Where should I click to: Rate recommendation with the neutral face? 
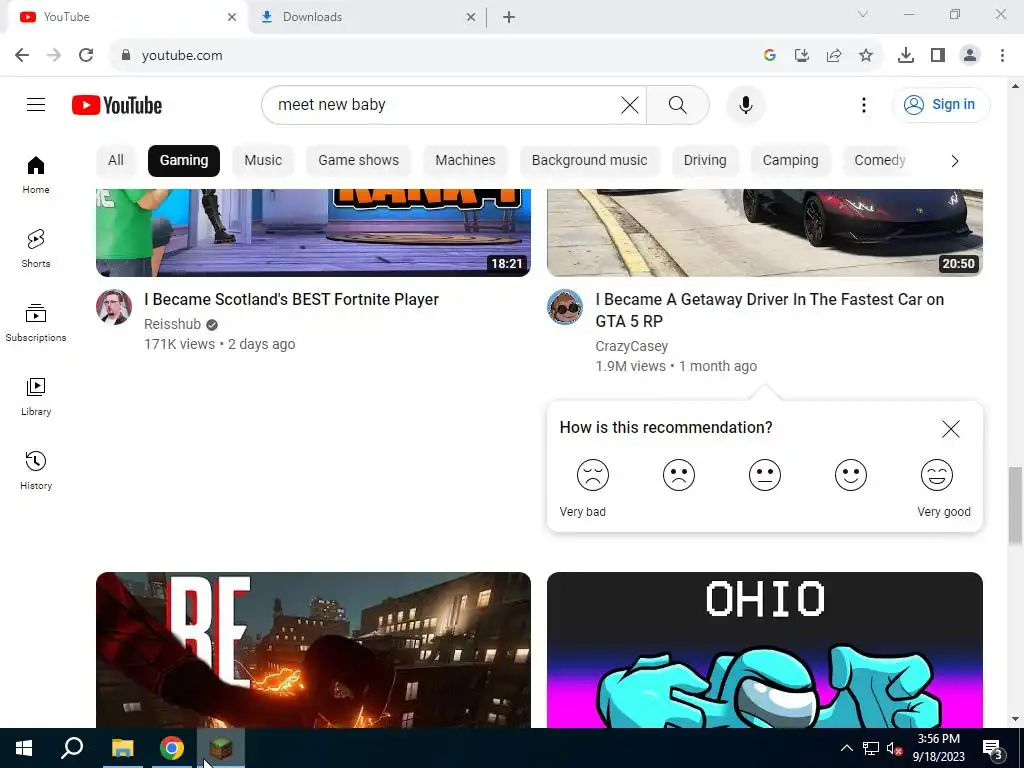(765, 475)
